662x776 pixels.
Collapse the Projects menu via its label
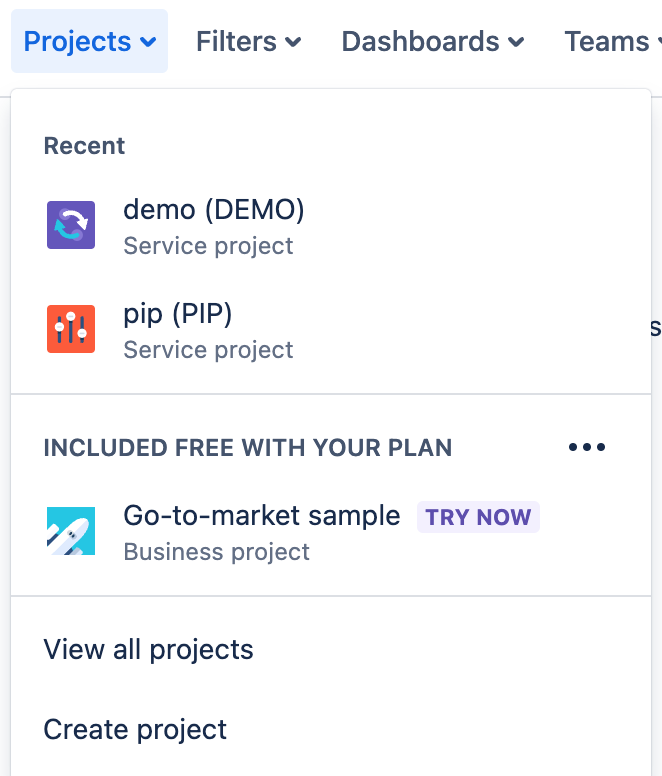[x=77, y=42]
